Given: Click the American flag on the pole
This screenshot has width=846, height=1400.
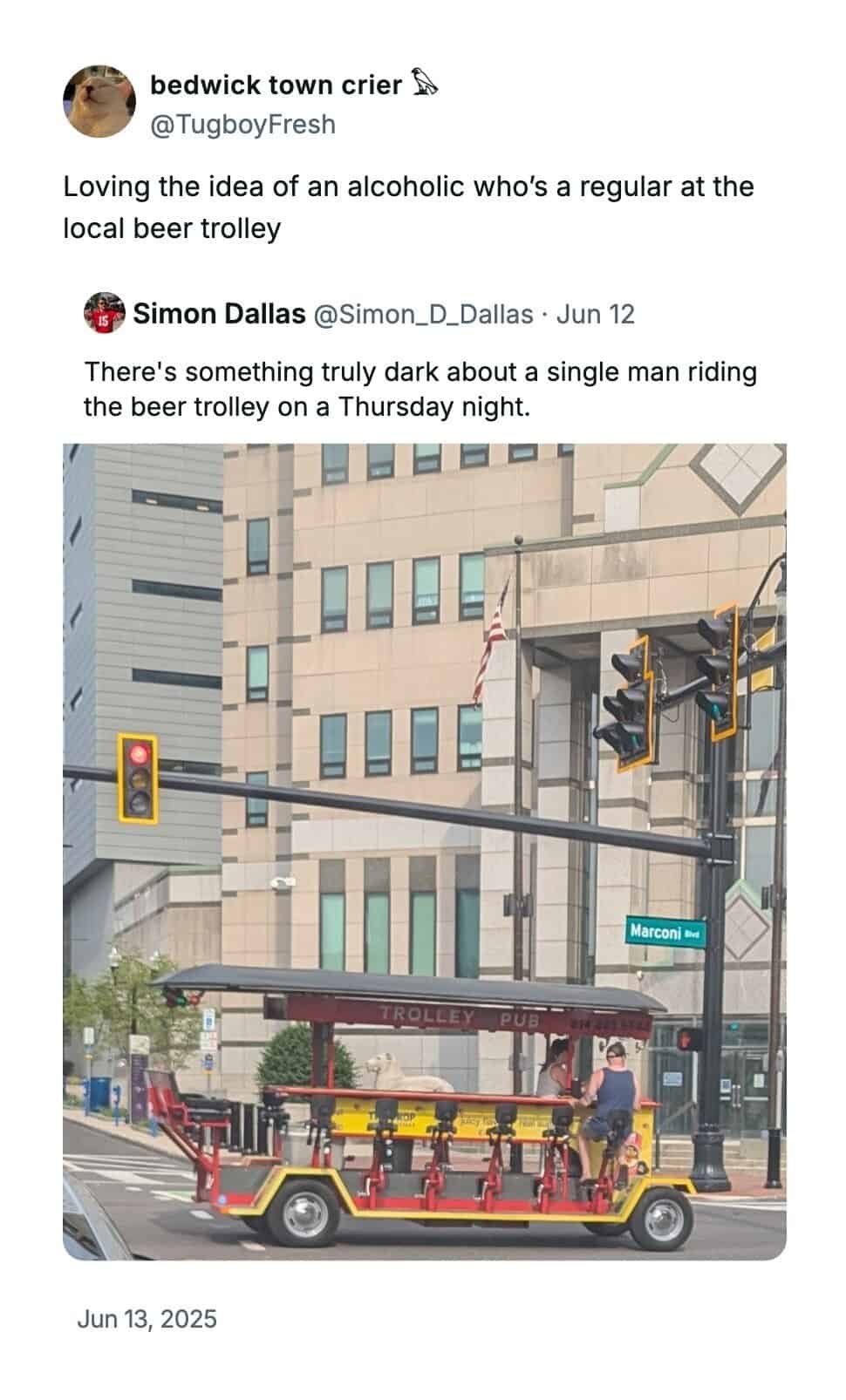Looking at the screenshot, I should (490, 643).
